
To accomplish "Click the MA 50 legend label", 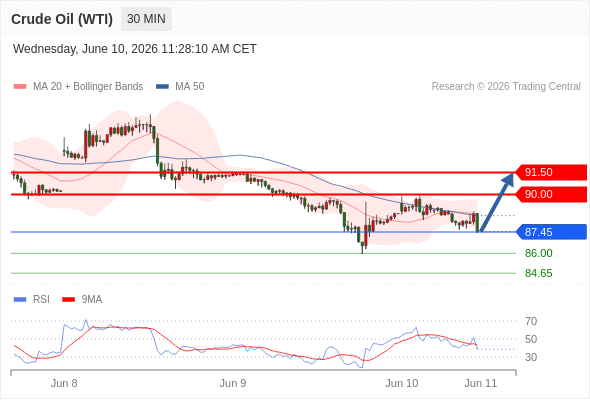I will coord(190,87).
